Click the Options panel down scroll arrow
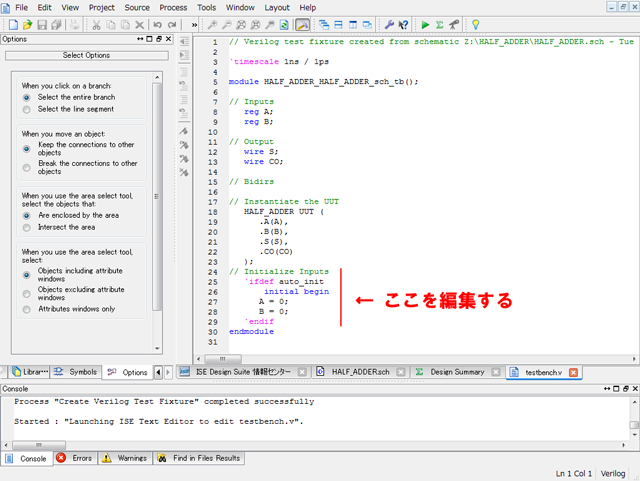Image resolution: width=640 pixels, height=481 pixels. coord(157,349)
